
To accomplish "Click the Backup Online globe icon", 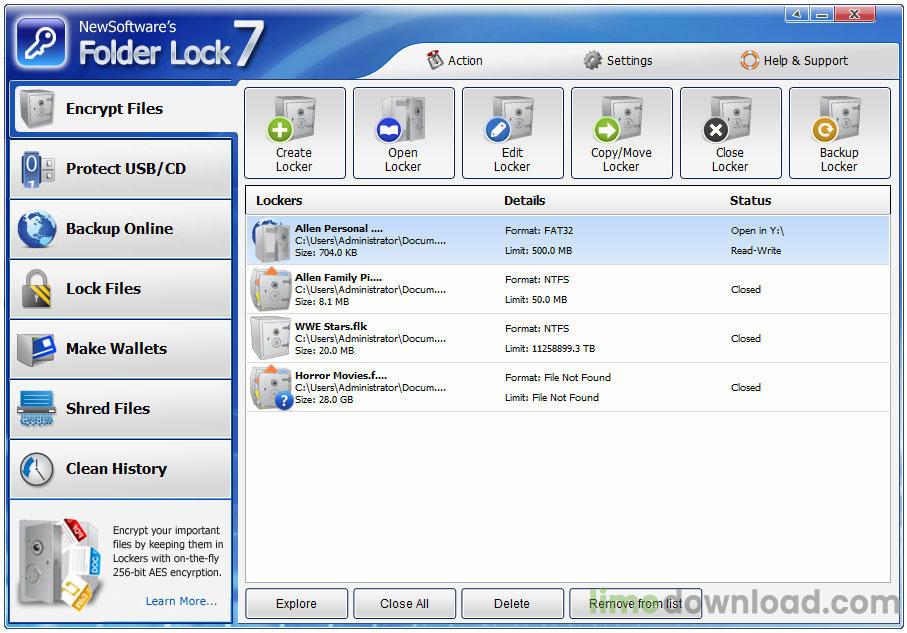I will point(37,229).
